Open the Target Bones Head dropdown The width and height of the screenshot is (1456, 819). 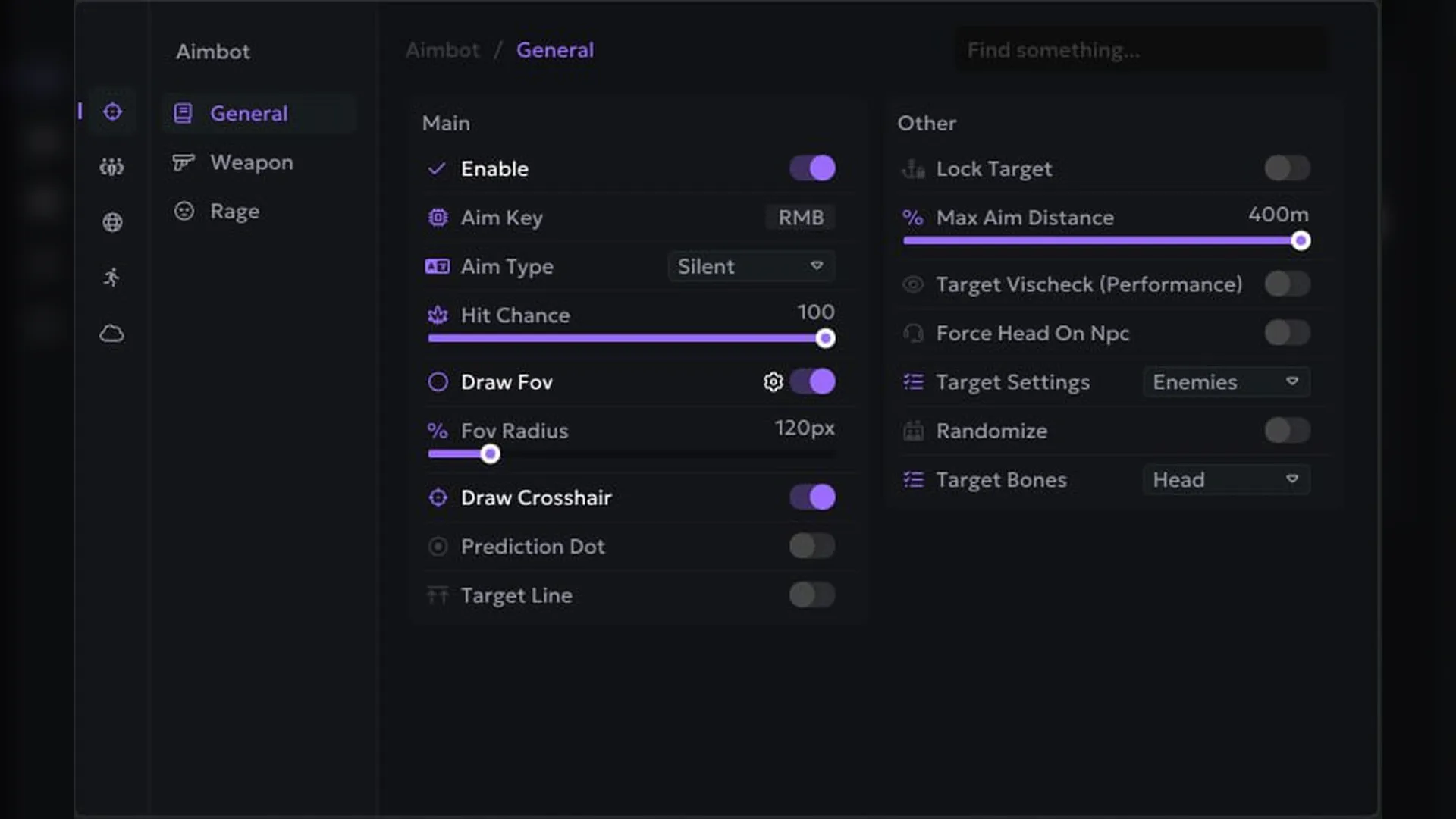point(1226,479)
